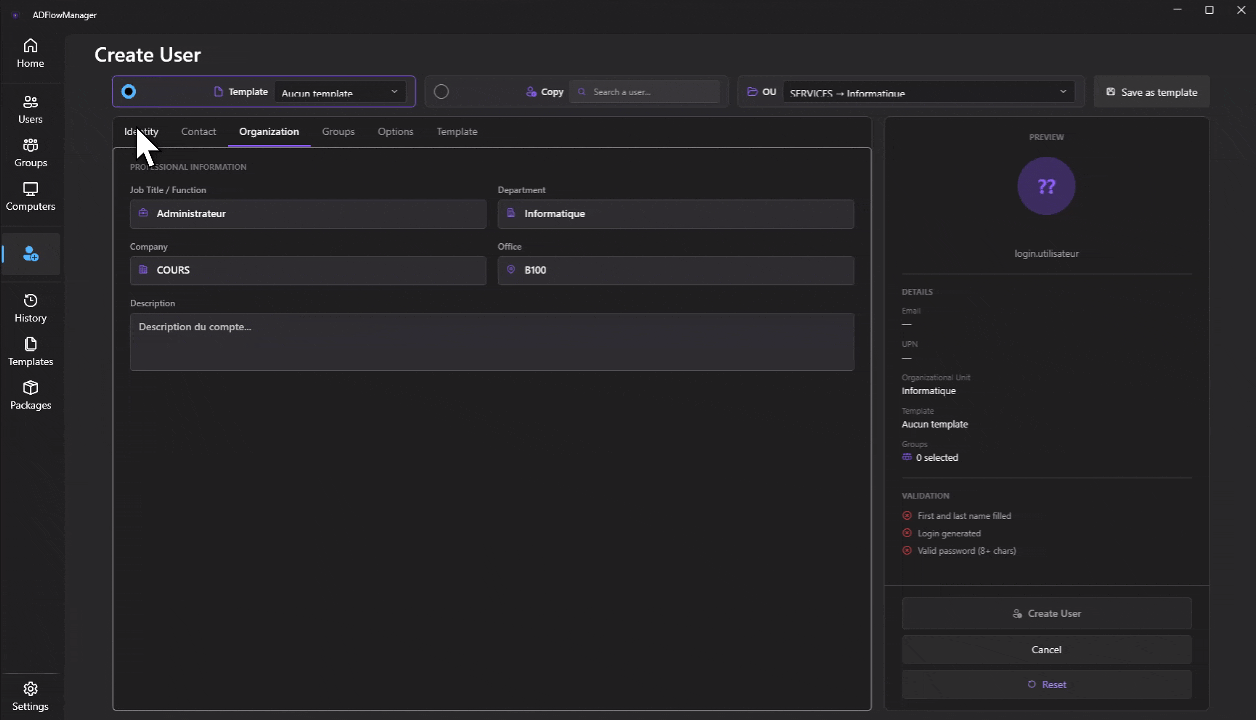
Task: Open the Groups section icon
Action: pyautogui.click(x=30, y=146)
